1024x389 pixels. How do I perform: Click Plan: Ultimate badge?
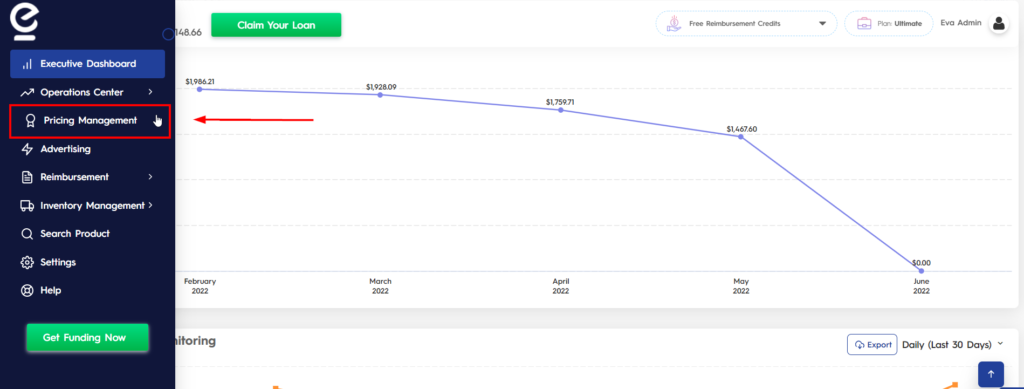coord(889,23)
